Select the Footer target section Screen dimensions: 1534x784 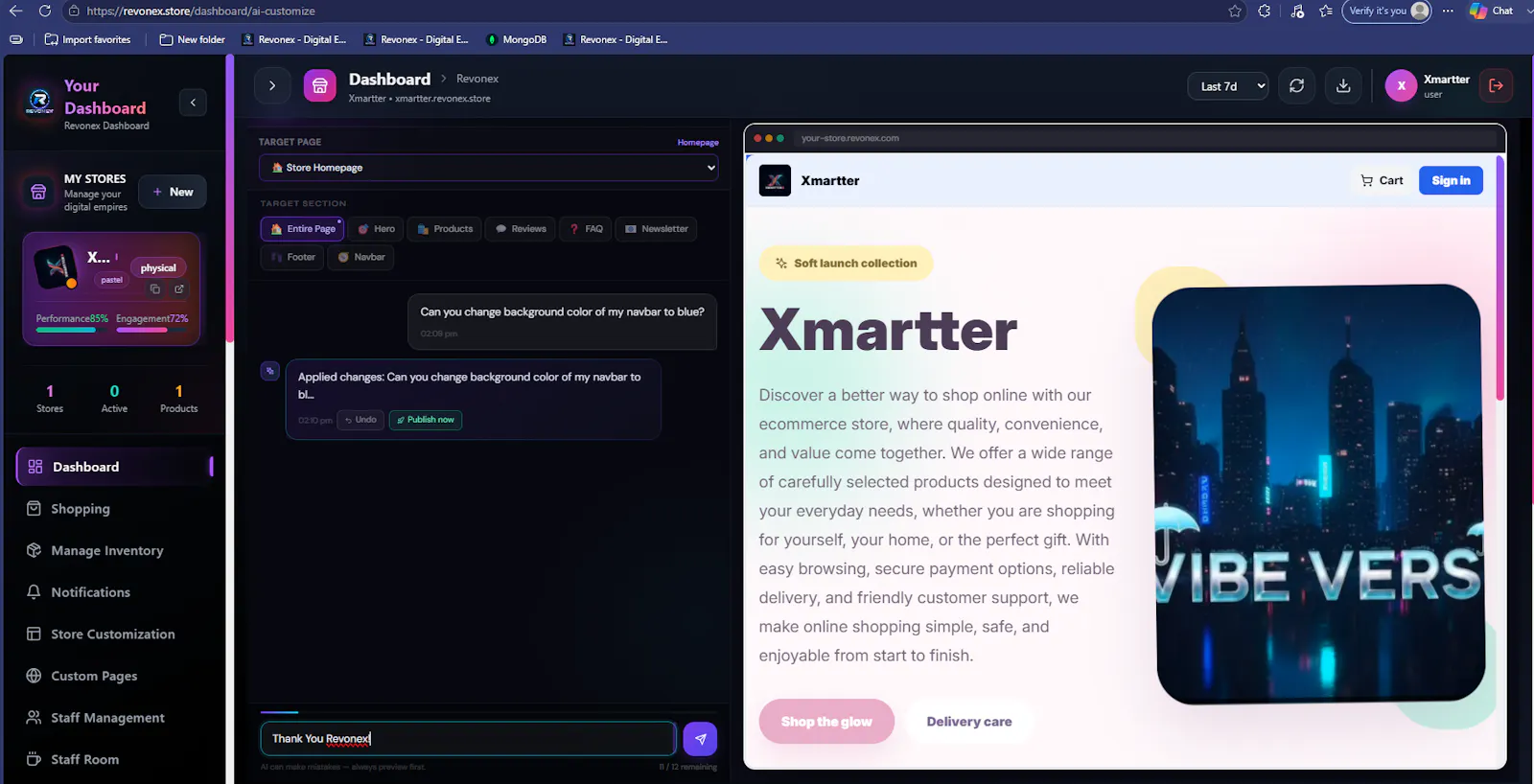[292, 257]
